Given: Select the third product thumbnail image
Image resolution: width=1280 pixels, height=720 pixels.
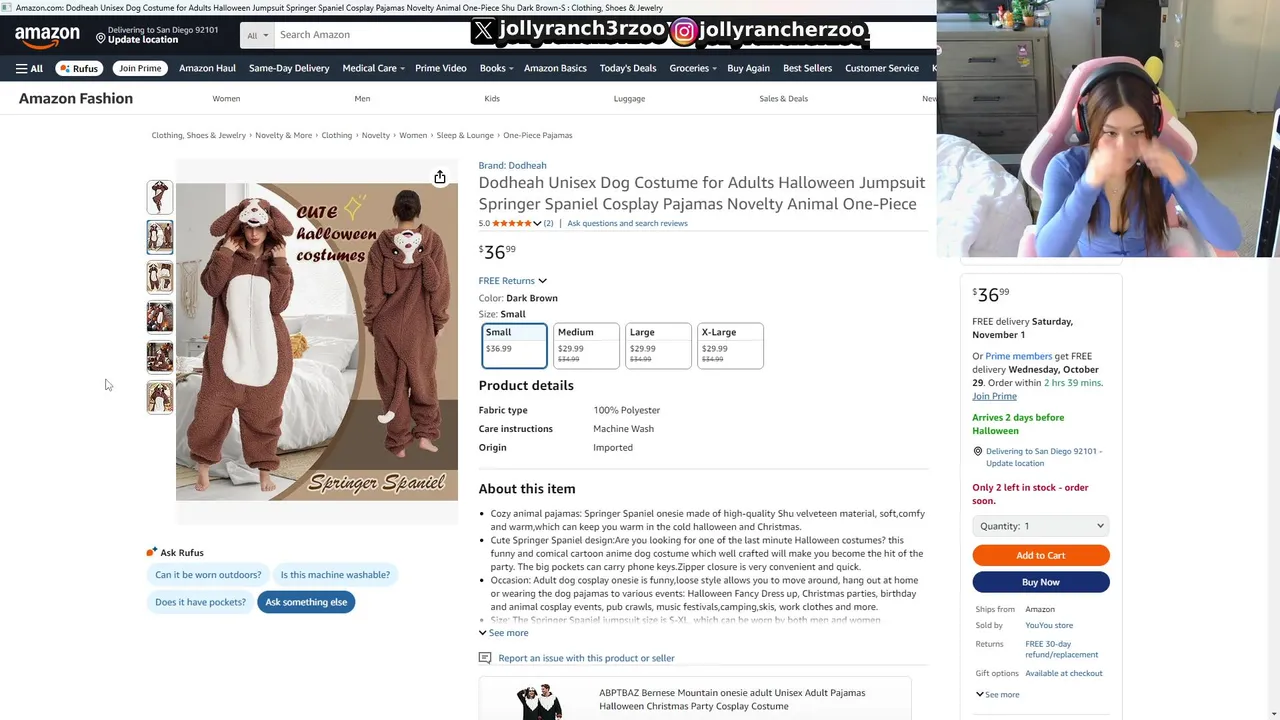Looking at the screenshot, I should 160,277.
